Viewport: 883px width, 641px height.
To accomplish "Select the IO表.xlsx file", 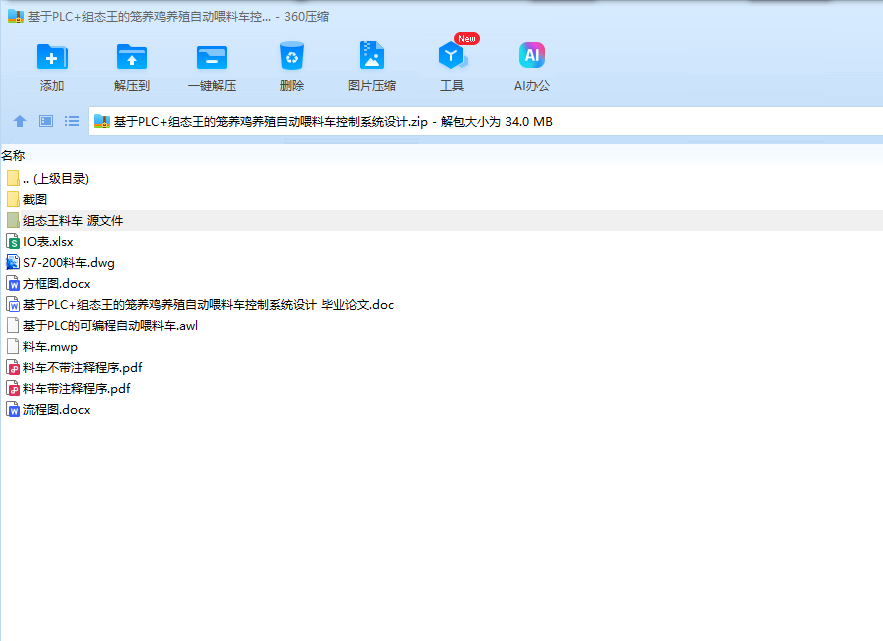I will coord(442,242).
